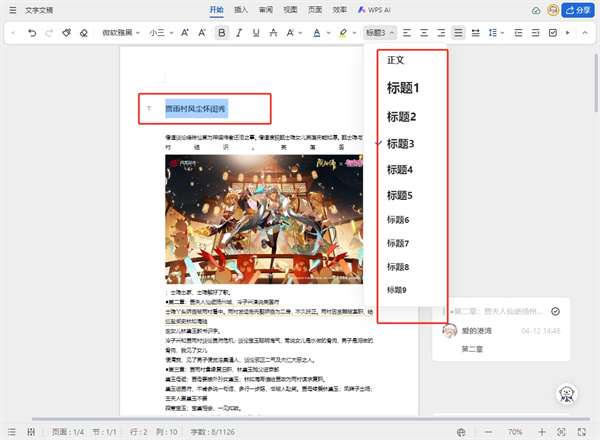The height and width of the screenshot is (440, 600).
Task: Switch to the 插入 tab
Action: (x=241, y=10)
